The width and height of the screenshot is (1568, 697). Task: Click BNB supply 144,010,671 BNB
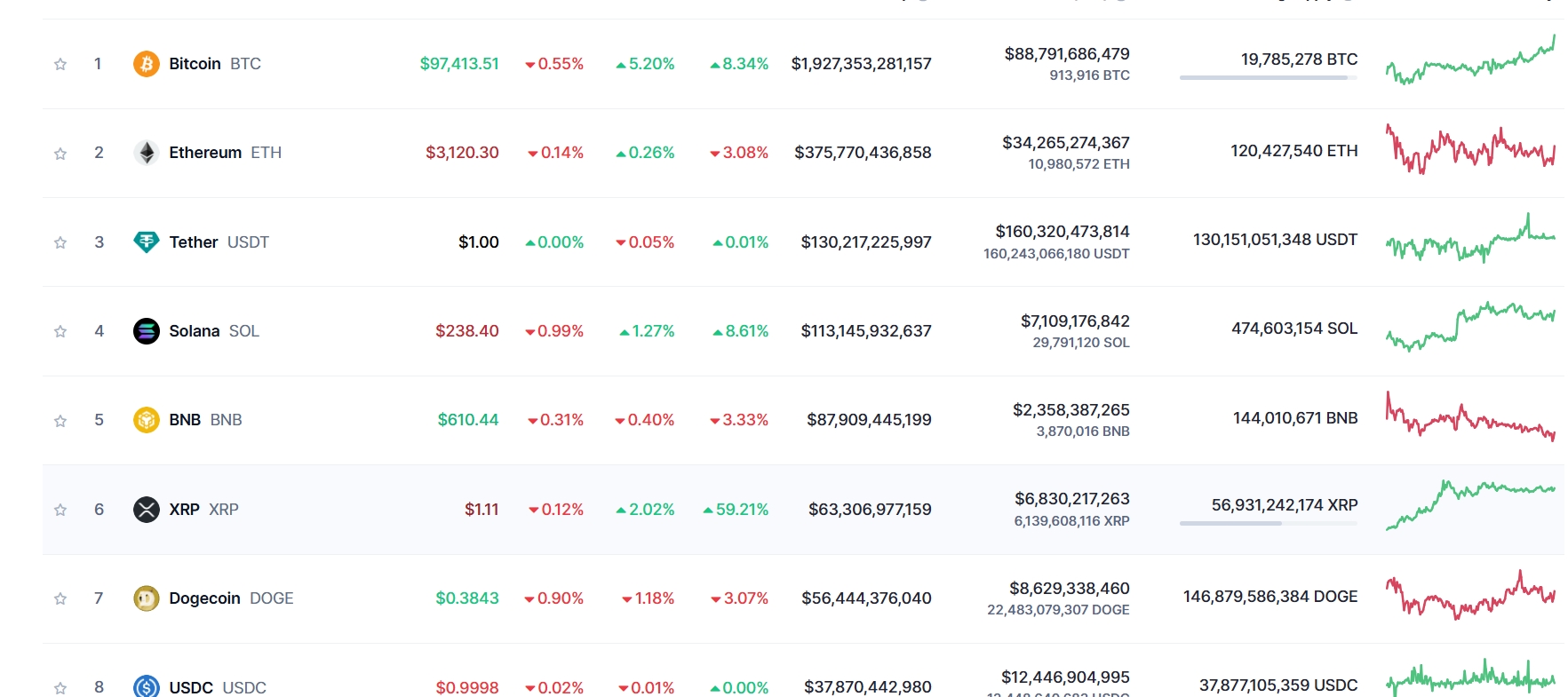1295,418
